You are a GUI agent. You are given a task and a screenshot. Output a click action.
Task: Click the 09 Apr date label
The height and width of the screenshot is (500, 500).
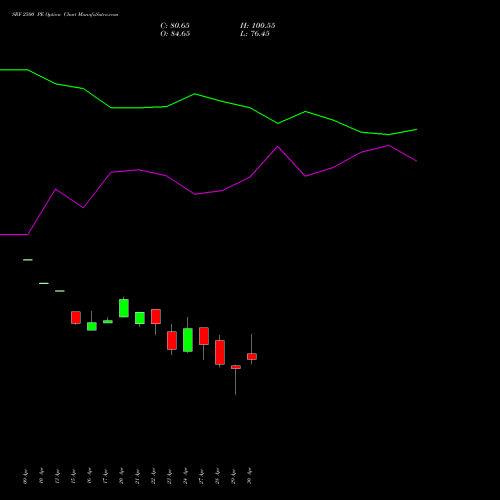pos(25,476)
